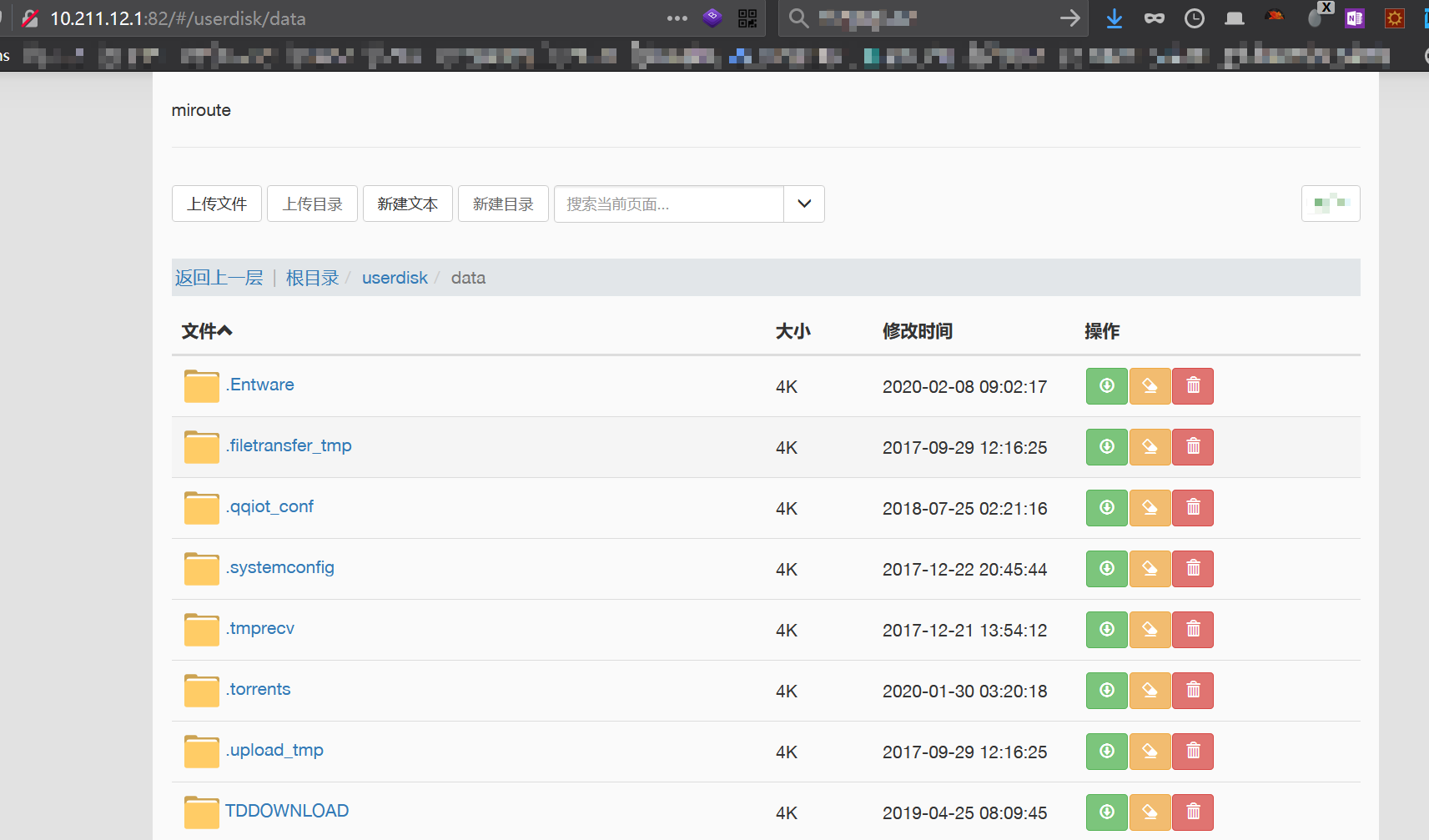Open the QR code icon in address bar
Viewport: 1429px width, 840px height.
[x=747, y=18]
